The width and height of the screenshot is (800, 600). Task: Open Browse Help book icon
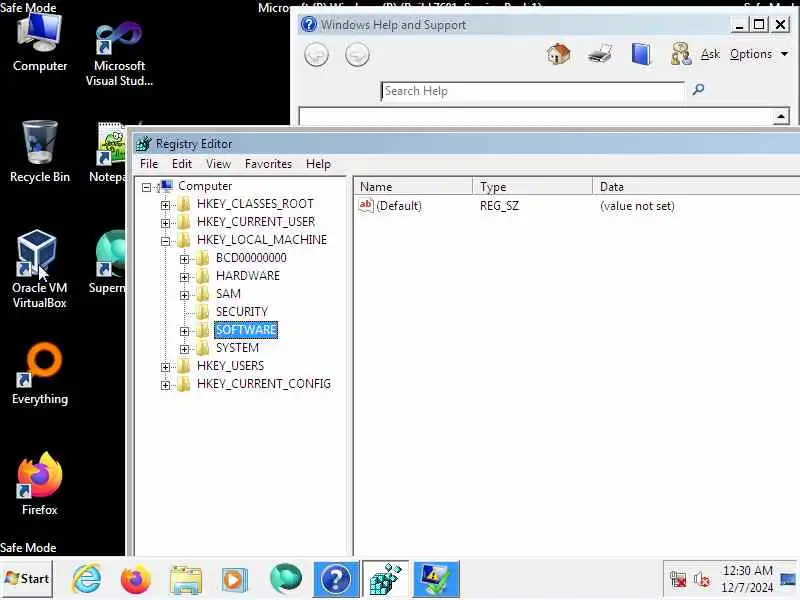click(641, 54)
